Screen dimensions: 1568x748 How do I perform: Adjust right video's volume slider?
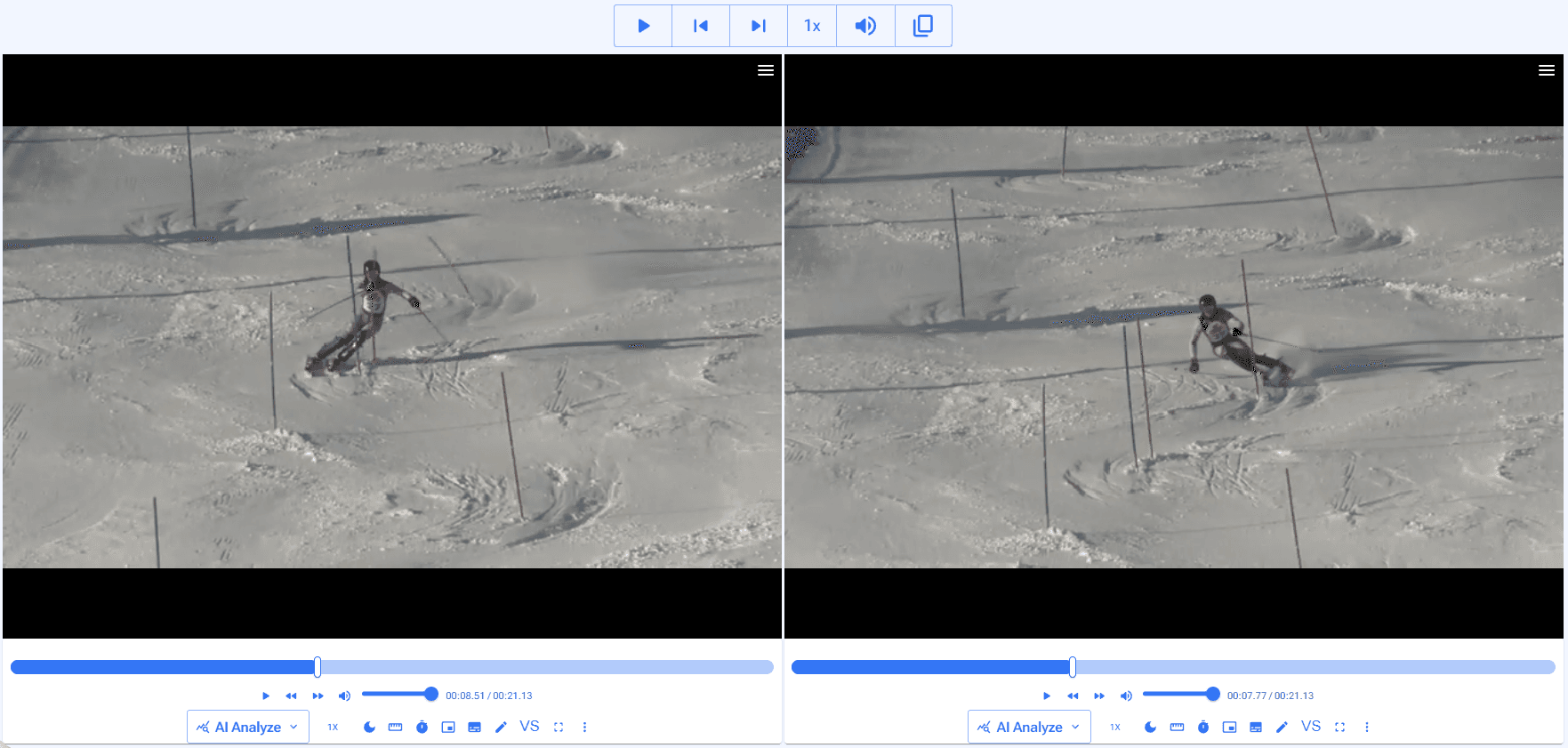tap(1181, 694)
